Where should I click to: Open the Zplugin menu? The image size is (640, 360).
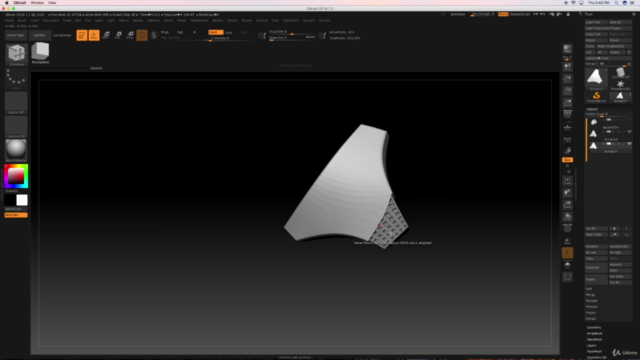pos(309,20)
